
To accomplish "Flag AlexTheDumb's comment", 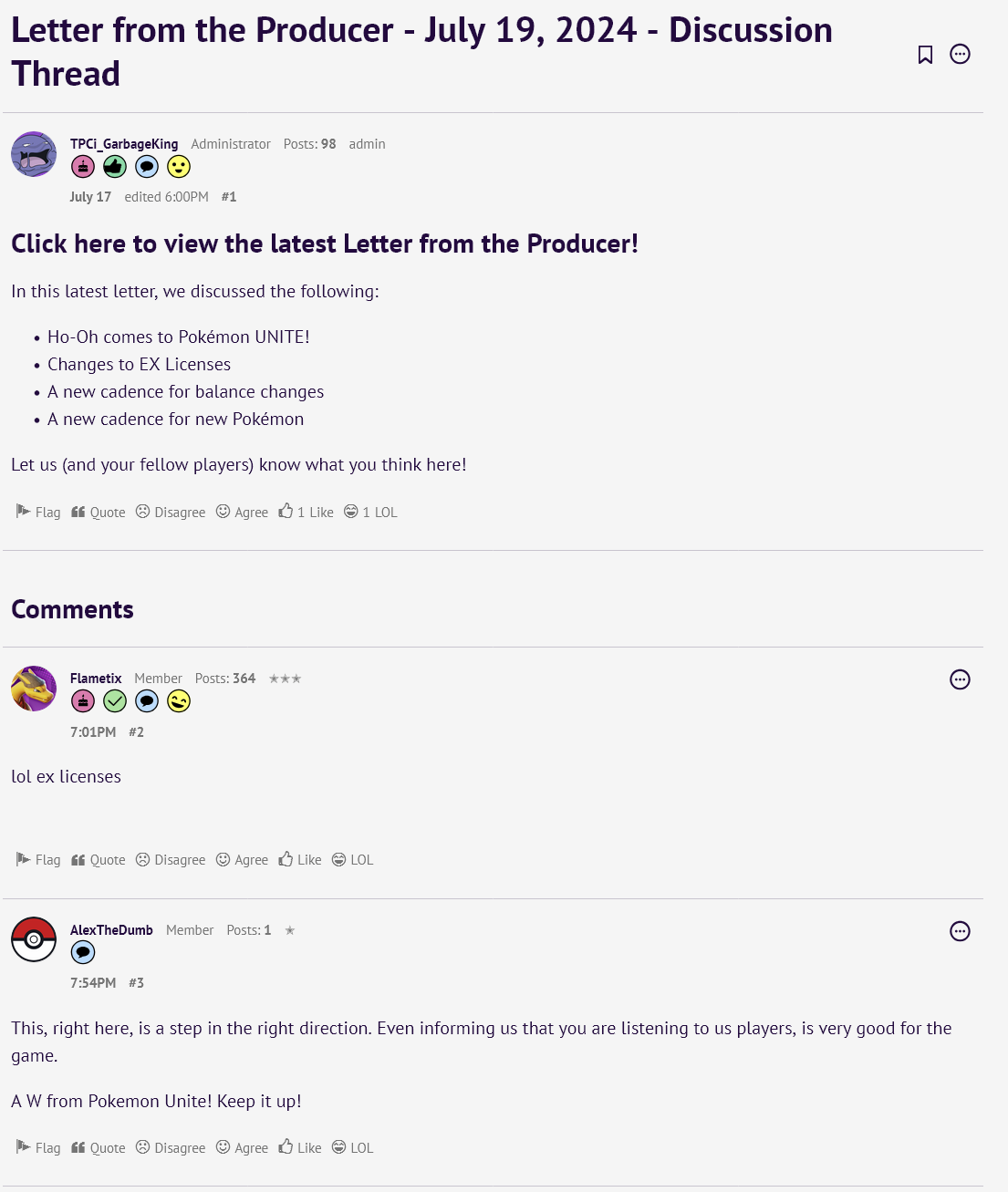I will coord(38,1148).
